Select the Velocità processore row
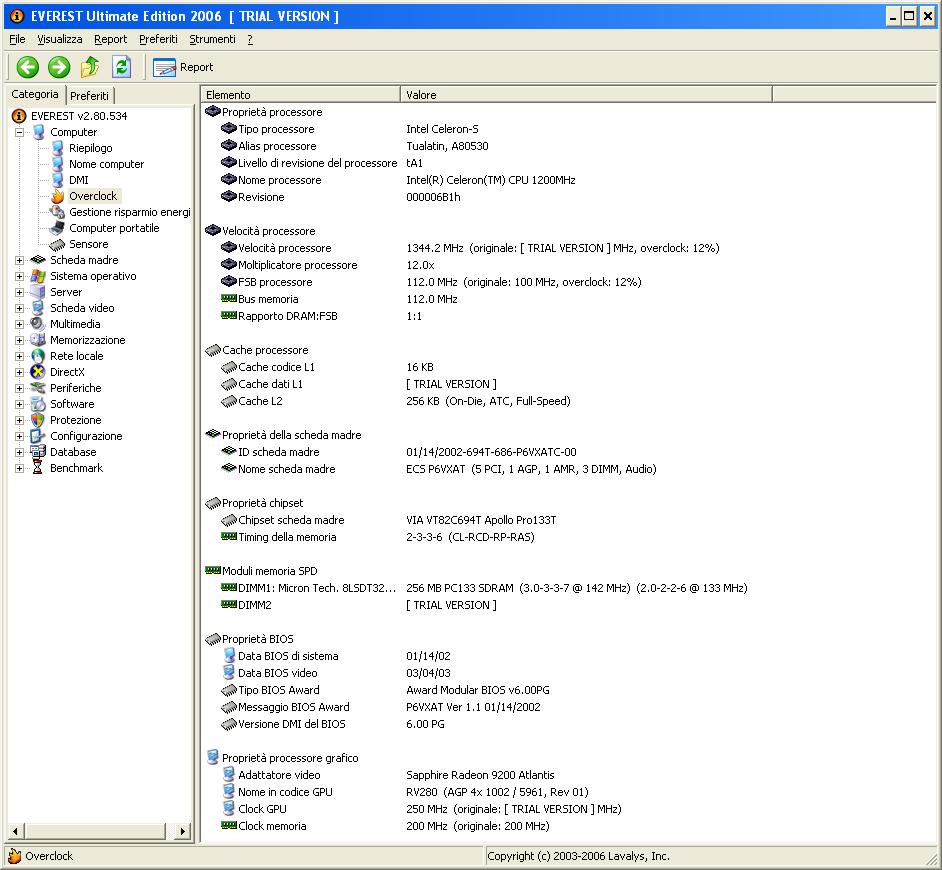Viewport: 942px width, 870px height. (x=470, y=248)
